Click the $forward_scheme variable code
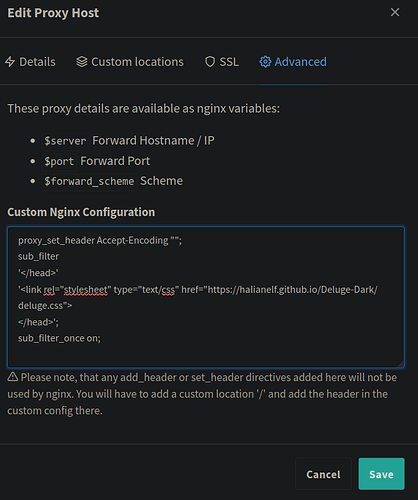 point(89,181)
